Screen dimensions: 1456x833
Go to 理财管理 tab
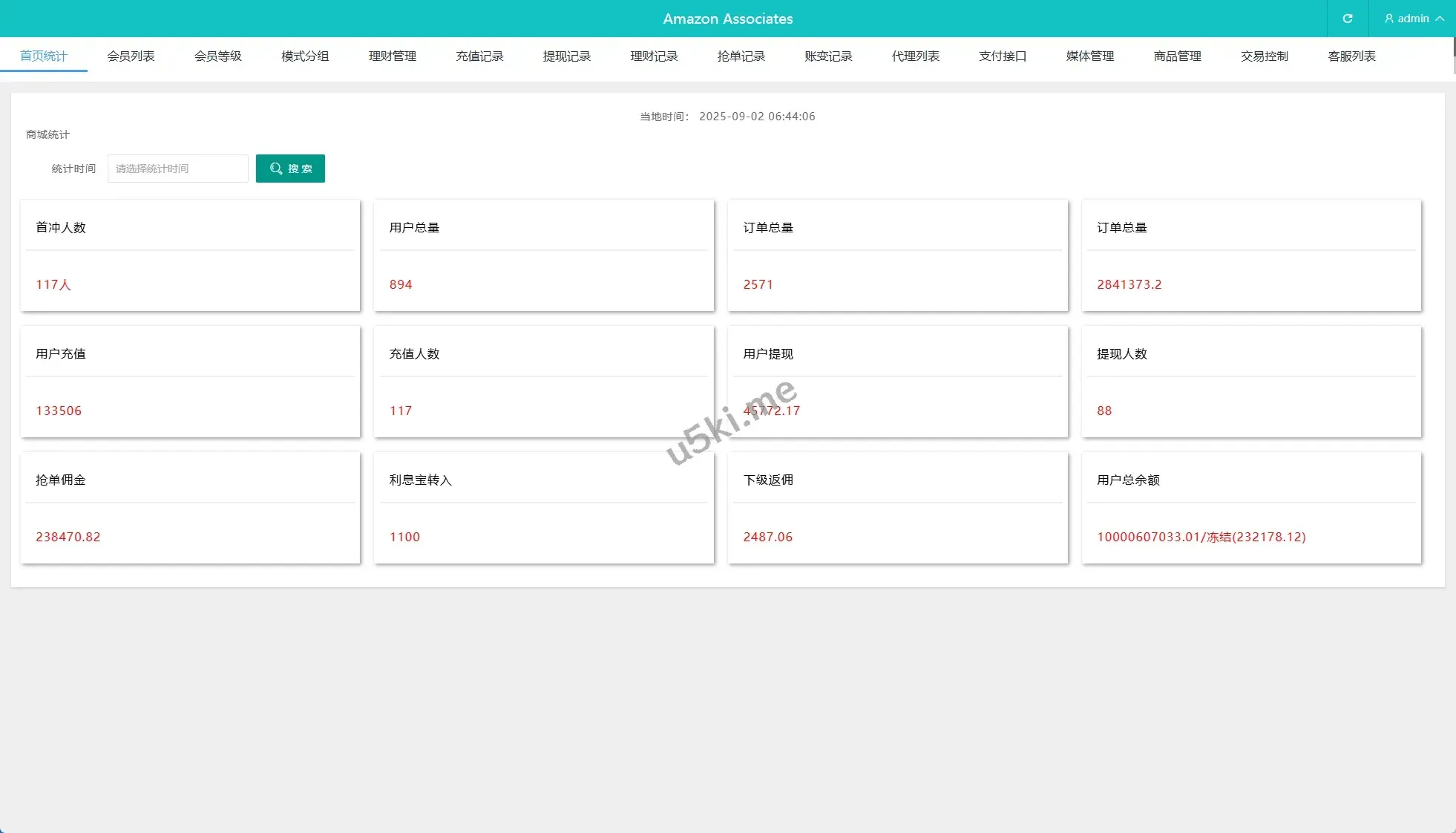point(393,56)
